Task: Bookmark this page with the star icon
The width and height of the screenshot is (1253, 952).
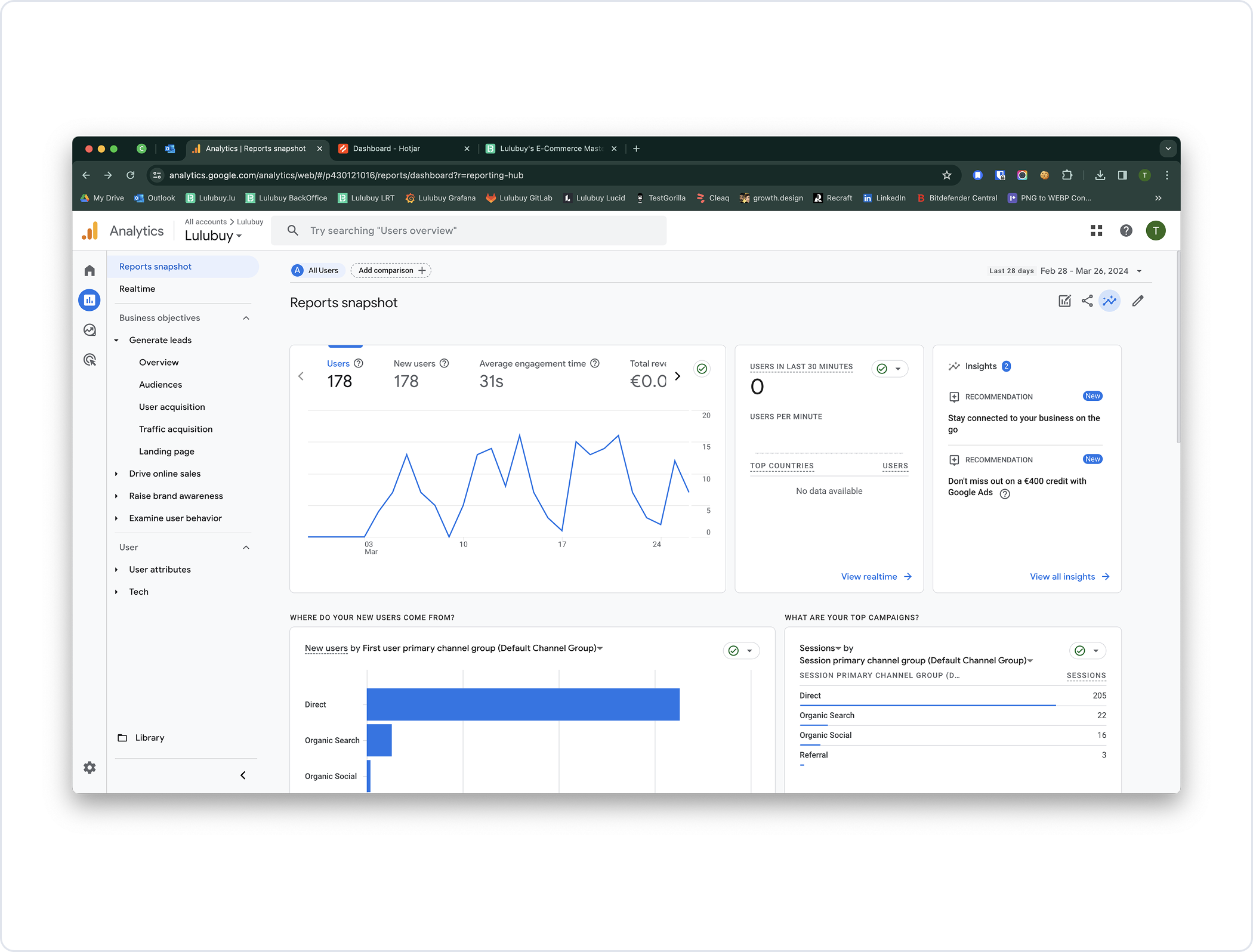Action: click(947, 175)
